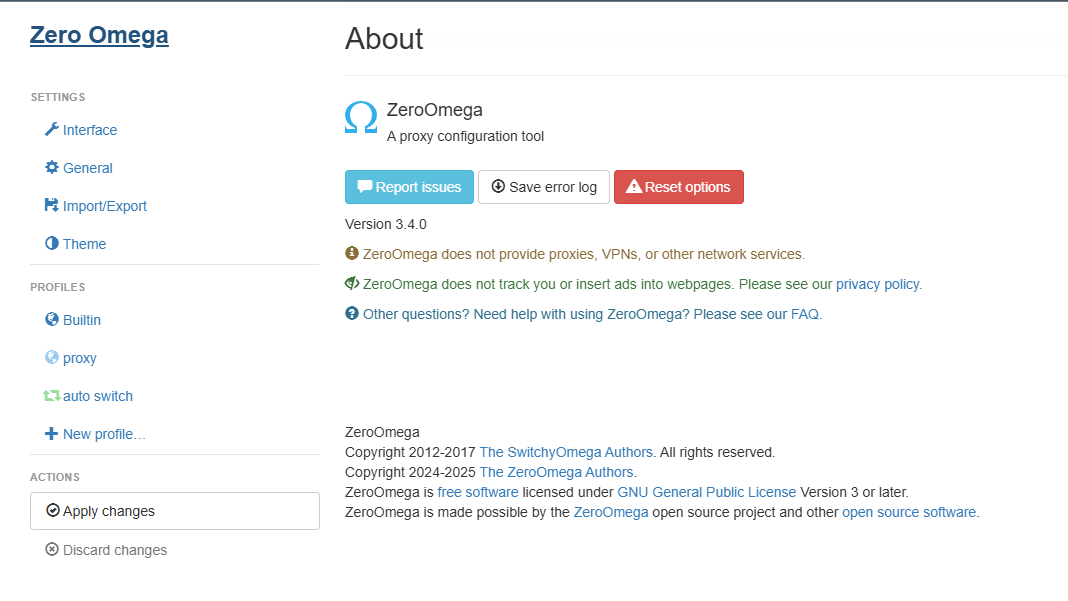Viewport: 1068px width, 601px height.
Task: Click Discard changes
Action: (x=114, y=550)
